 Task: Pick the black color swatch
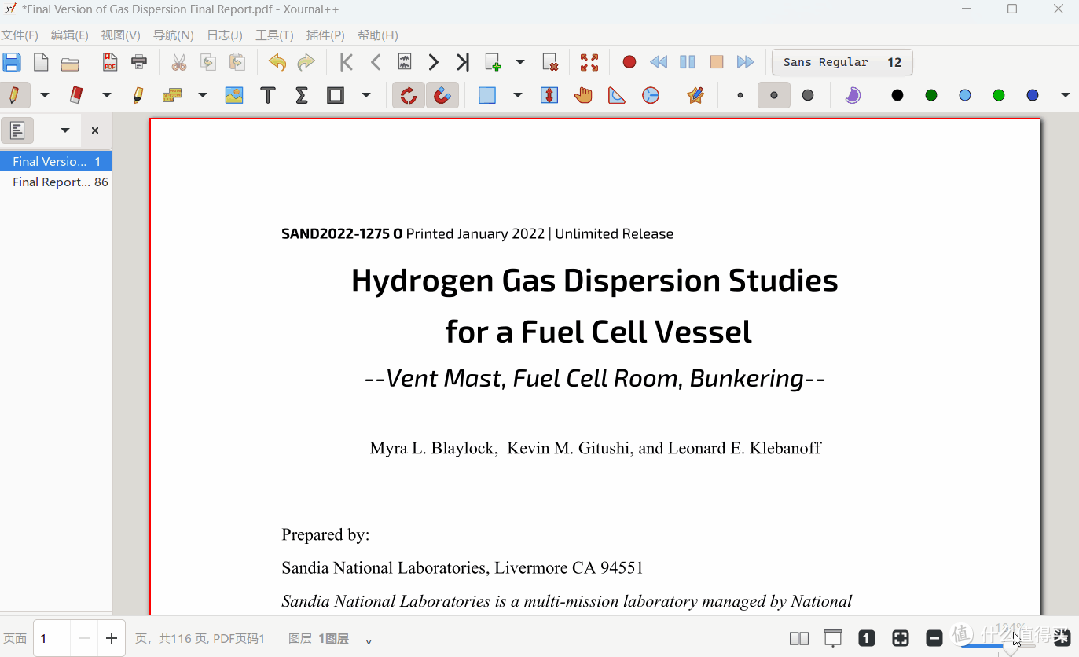click(x=897, y=95)
